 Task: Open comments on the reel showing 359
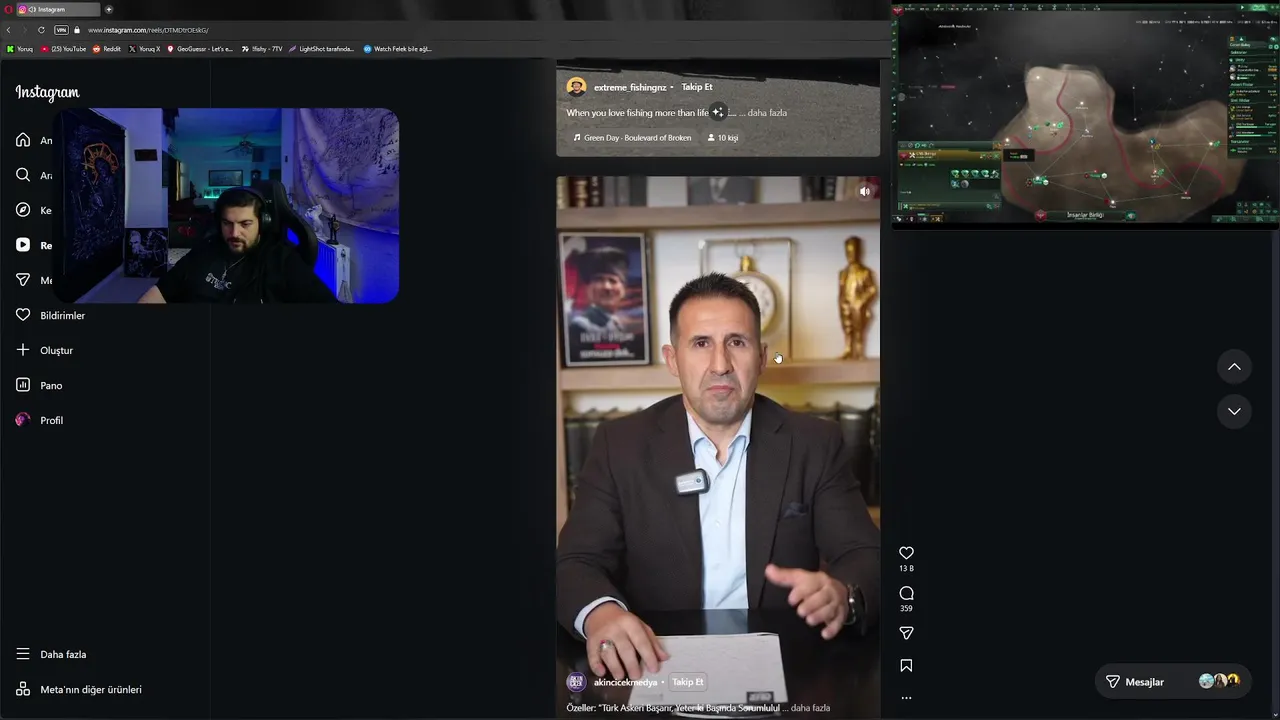(x=906, y=593)
